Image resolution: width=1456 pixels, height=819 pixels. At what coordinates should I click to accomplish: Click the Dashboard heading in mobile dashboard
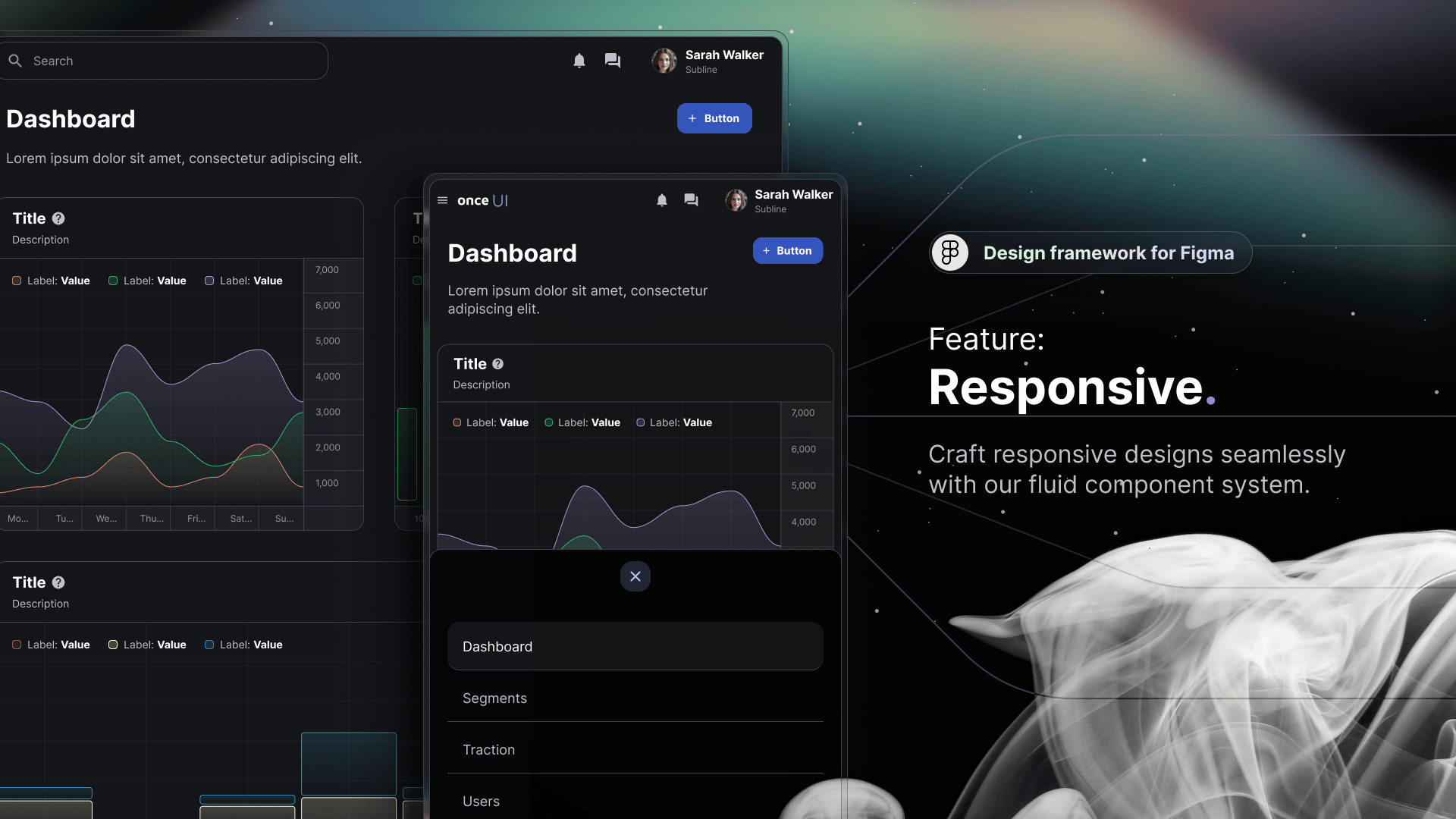coord(513,253)
